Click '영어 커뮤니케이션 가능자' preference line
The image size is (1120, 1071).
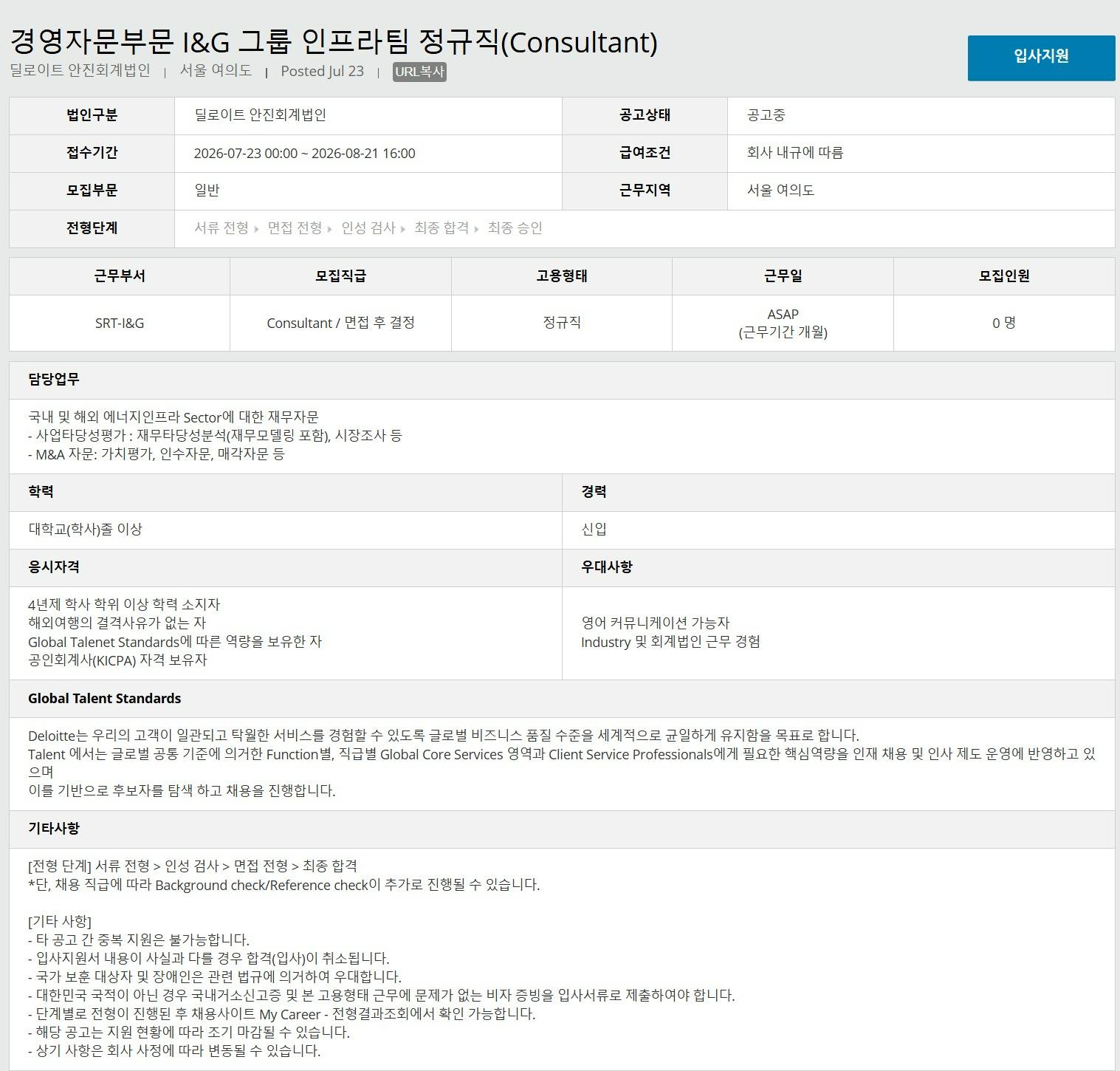click(655, 623)
